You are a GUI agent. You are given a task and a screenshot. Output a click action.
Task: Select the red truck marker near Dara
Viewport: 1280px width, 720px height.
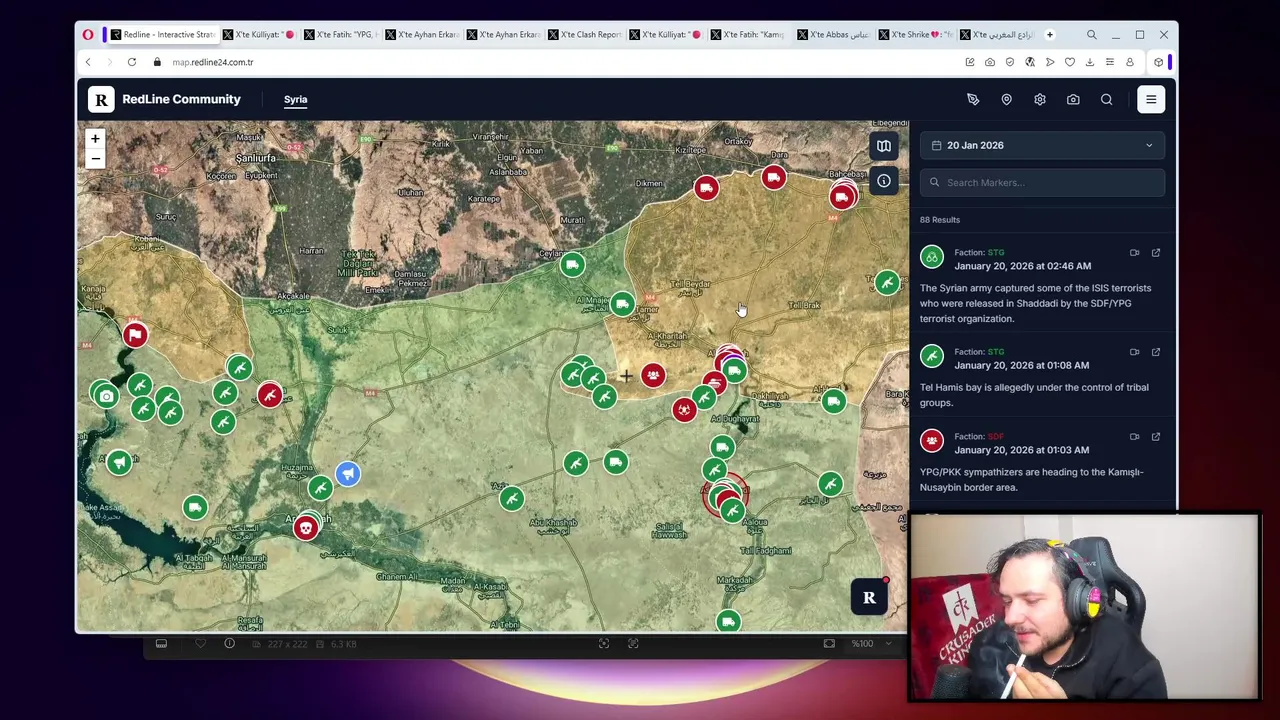pos(773,178)
